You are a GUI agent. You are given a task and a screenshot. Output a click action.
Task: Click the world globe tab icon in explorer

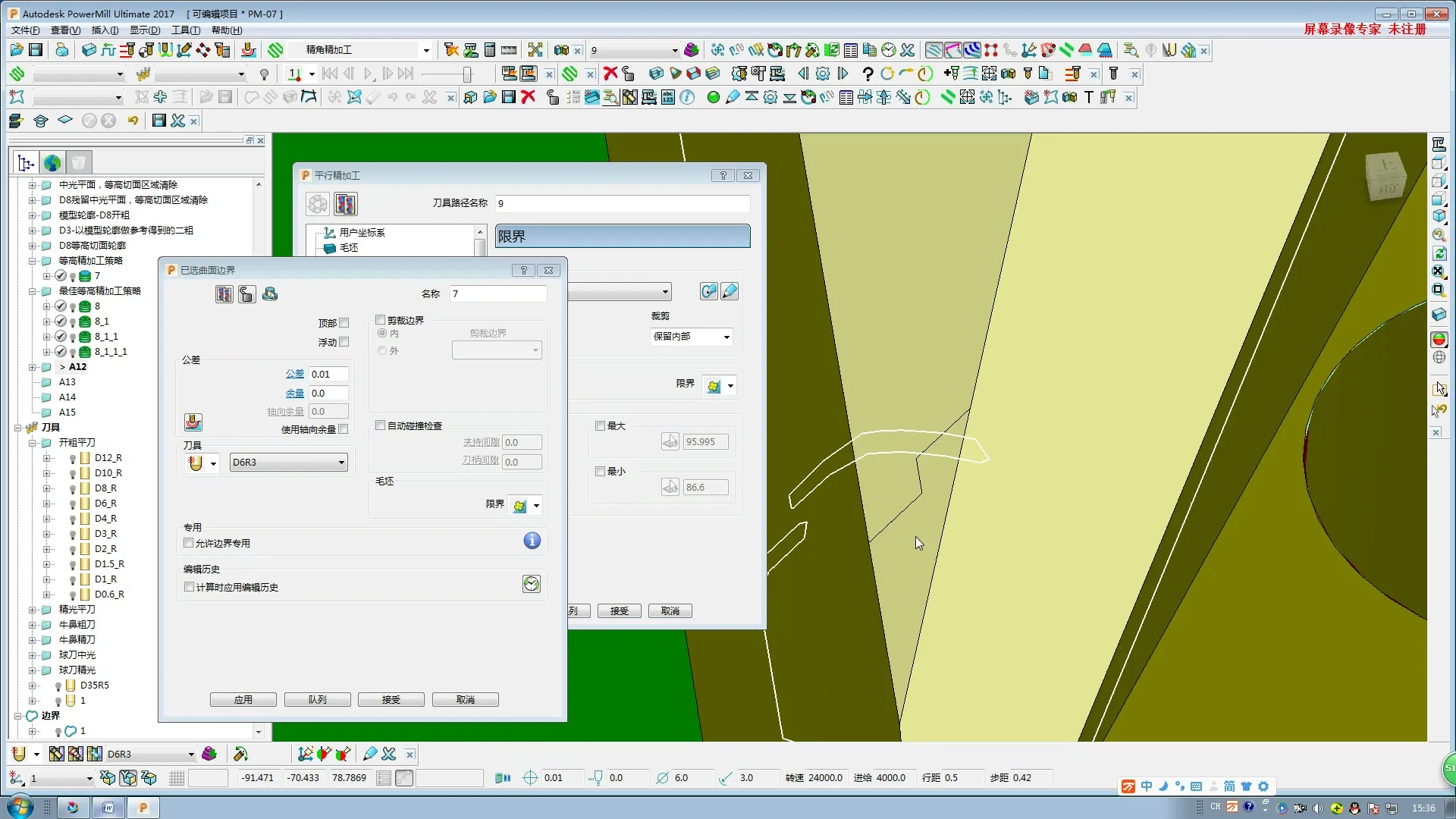point(52,163)
